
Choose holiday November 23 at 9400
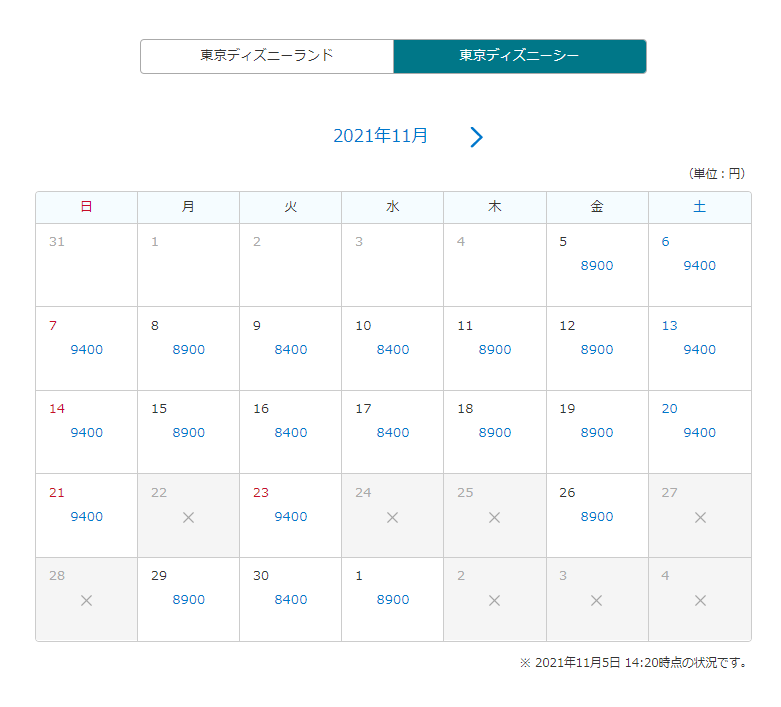click(291, 516)
